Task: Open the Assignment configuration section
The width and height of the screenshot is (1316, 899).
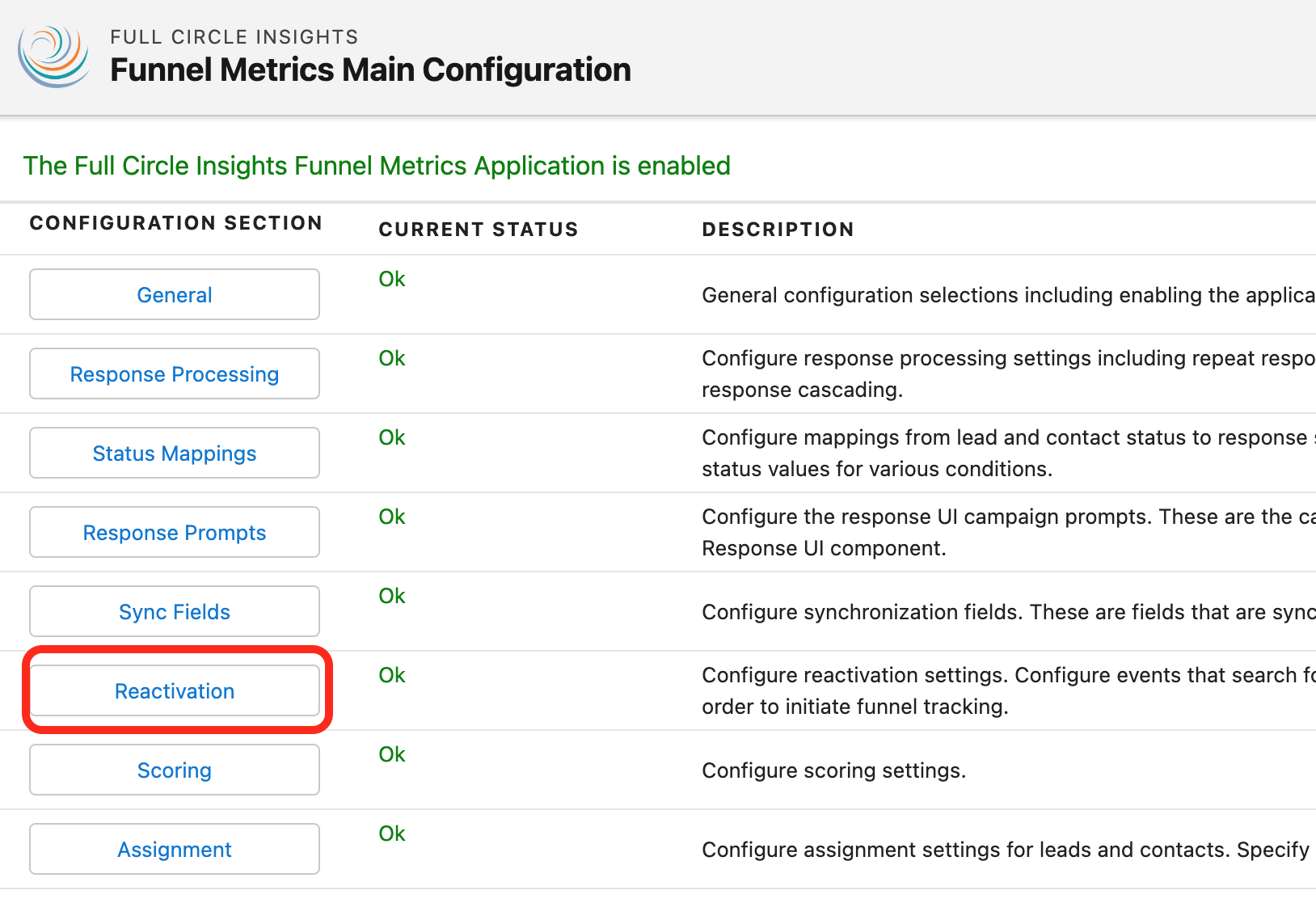Action: (x=175, y=849)
